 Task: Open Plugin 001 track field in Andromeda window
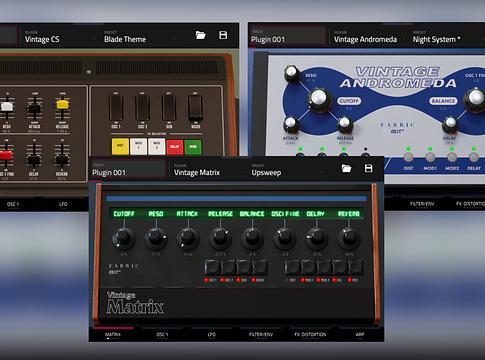point(288,36)
